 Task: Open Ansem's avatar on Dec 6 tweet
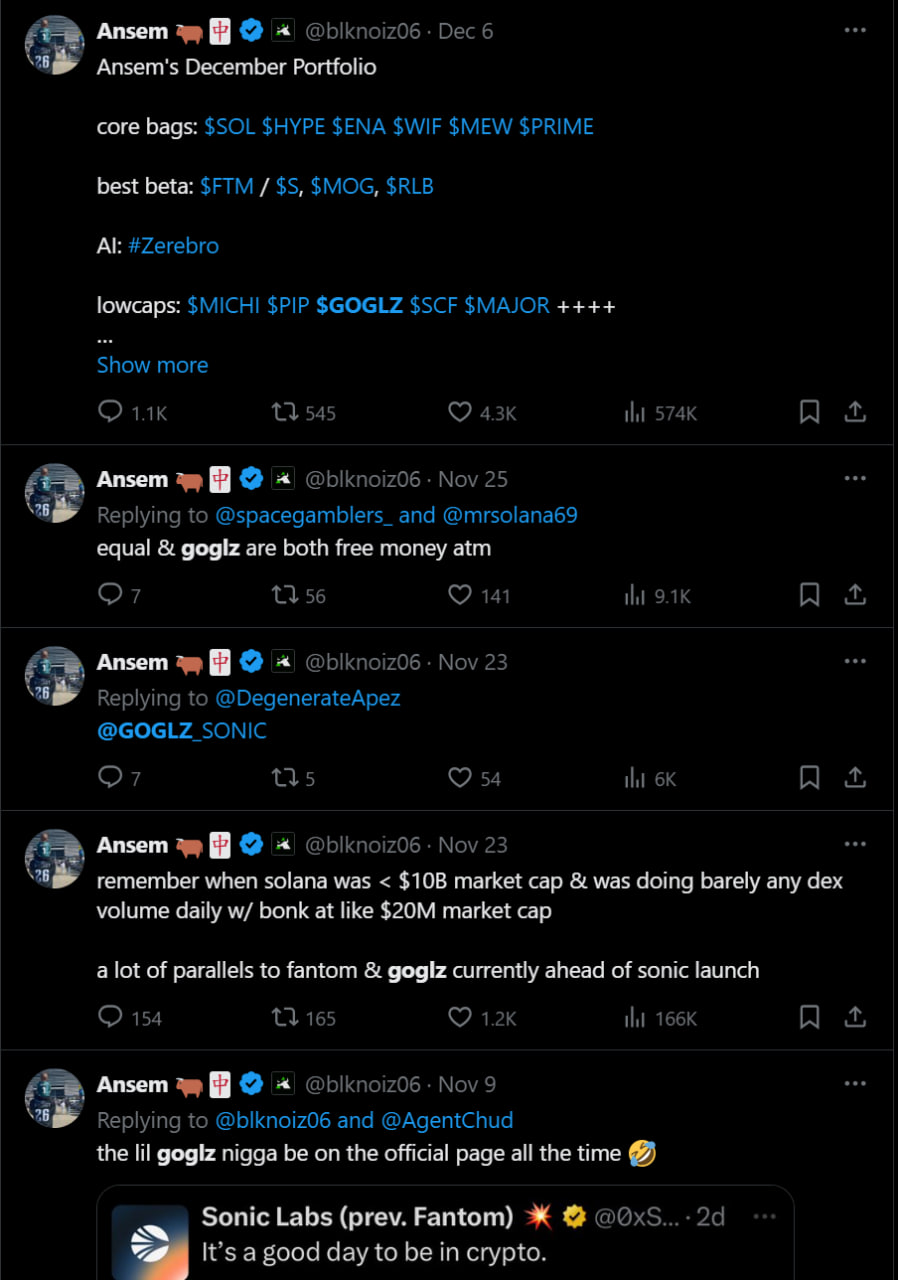pos(54,46)
